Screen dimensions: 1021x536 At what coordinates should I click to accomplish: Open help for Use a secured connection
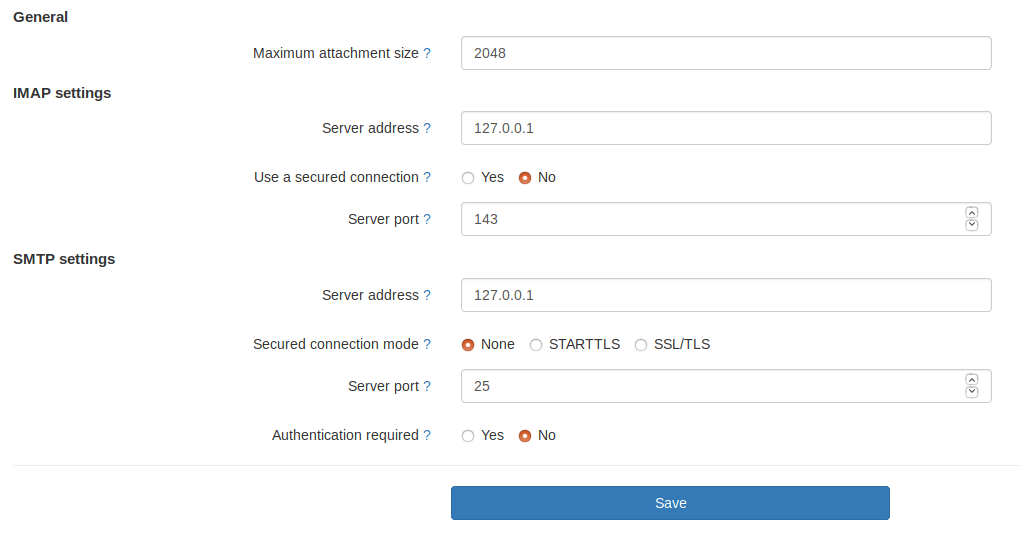click(427, 177)
